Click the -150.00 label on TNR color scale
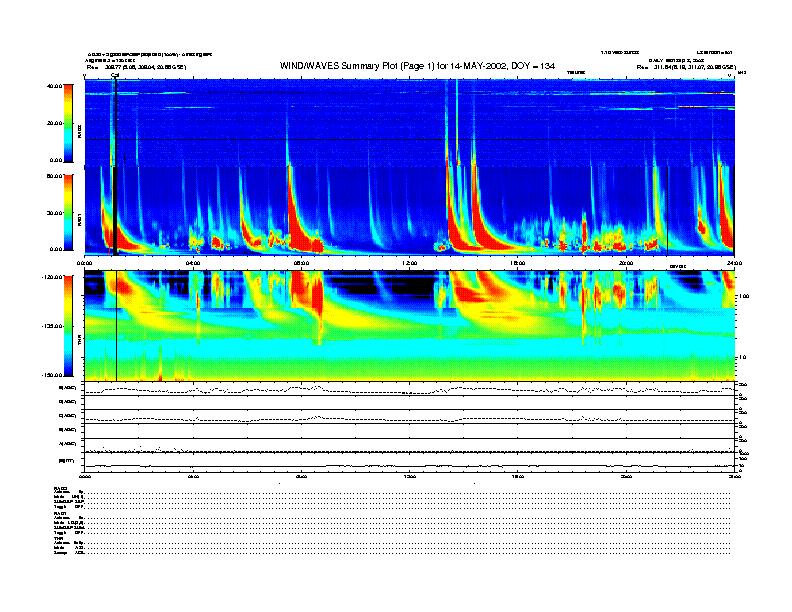Viewport: 792px width, 612px height. 52,375
